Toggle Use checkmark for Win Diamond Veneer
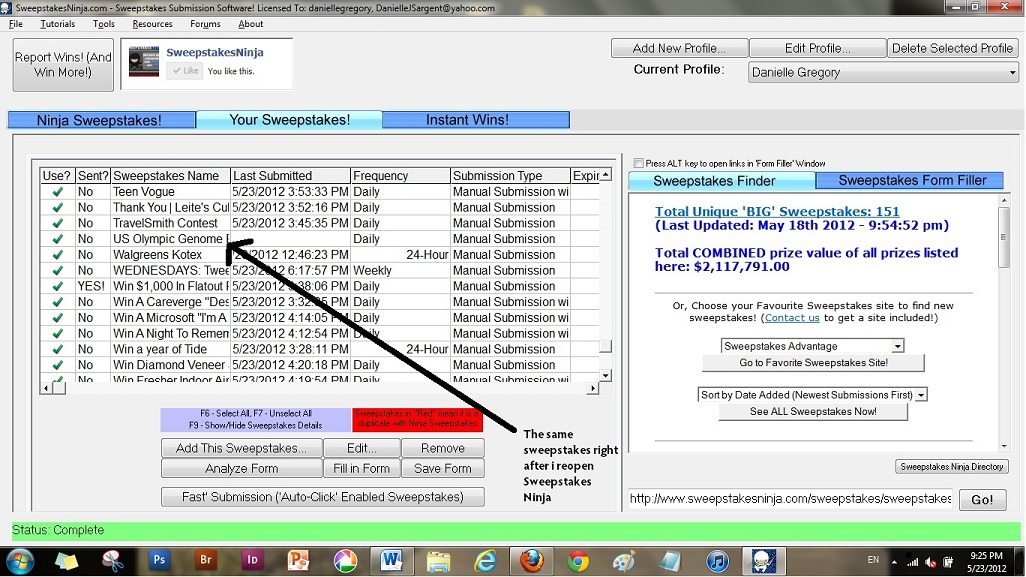1026x577 pixels. tap(58, 364)
